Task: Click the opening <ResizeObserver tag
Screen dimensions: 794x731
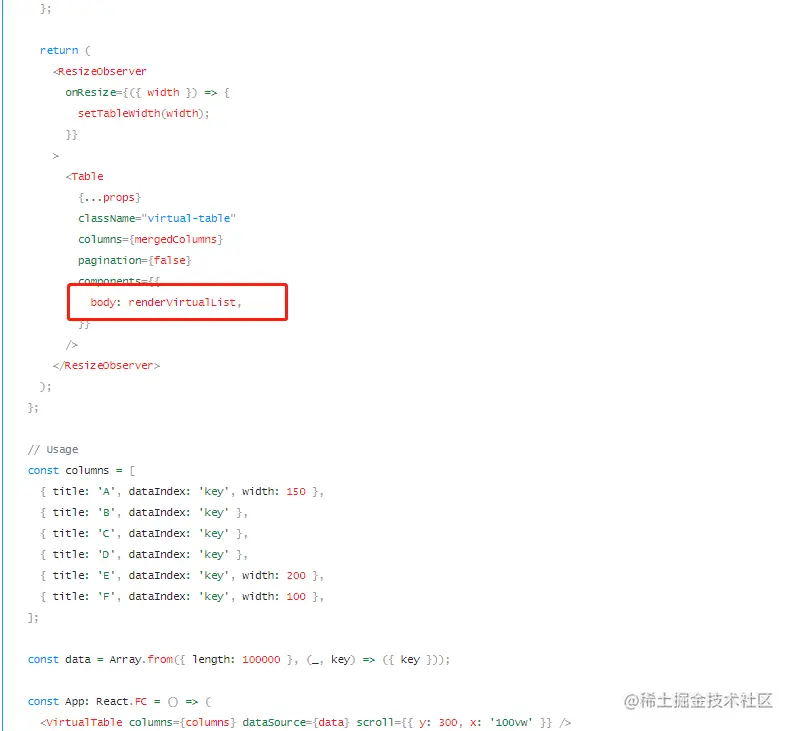Action: point(100,71)
